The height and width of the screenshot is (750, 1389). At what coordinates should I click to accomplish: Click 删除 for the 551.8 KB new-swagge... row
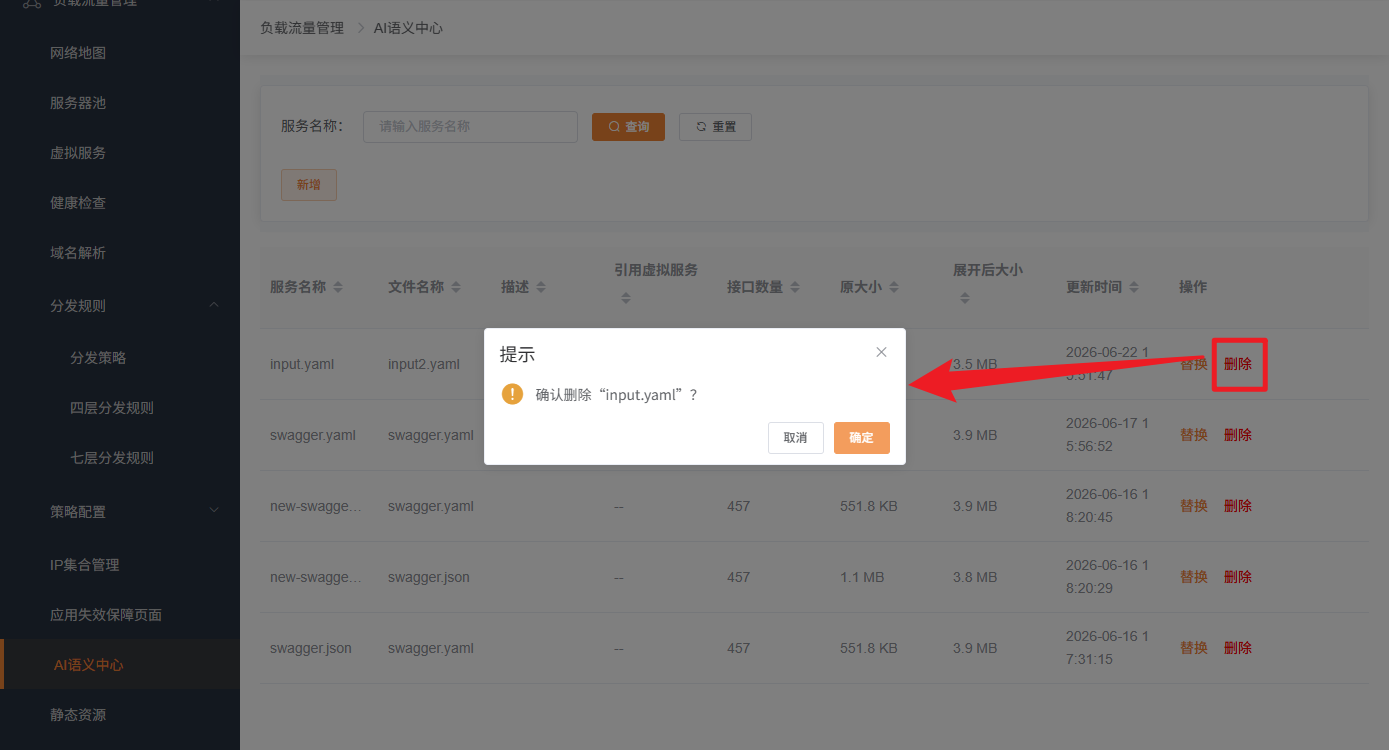tap(1238, 506)
